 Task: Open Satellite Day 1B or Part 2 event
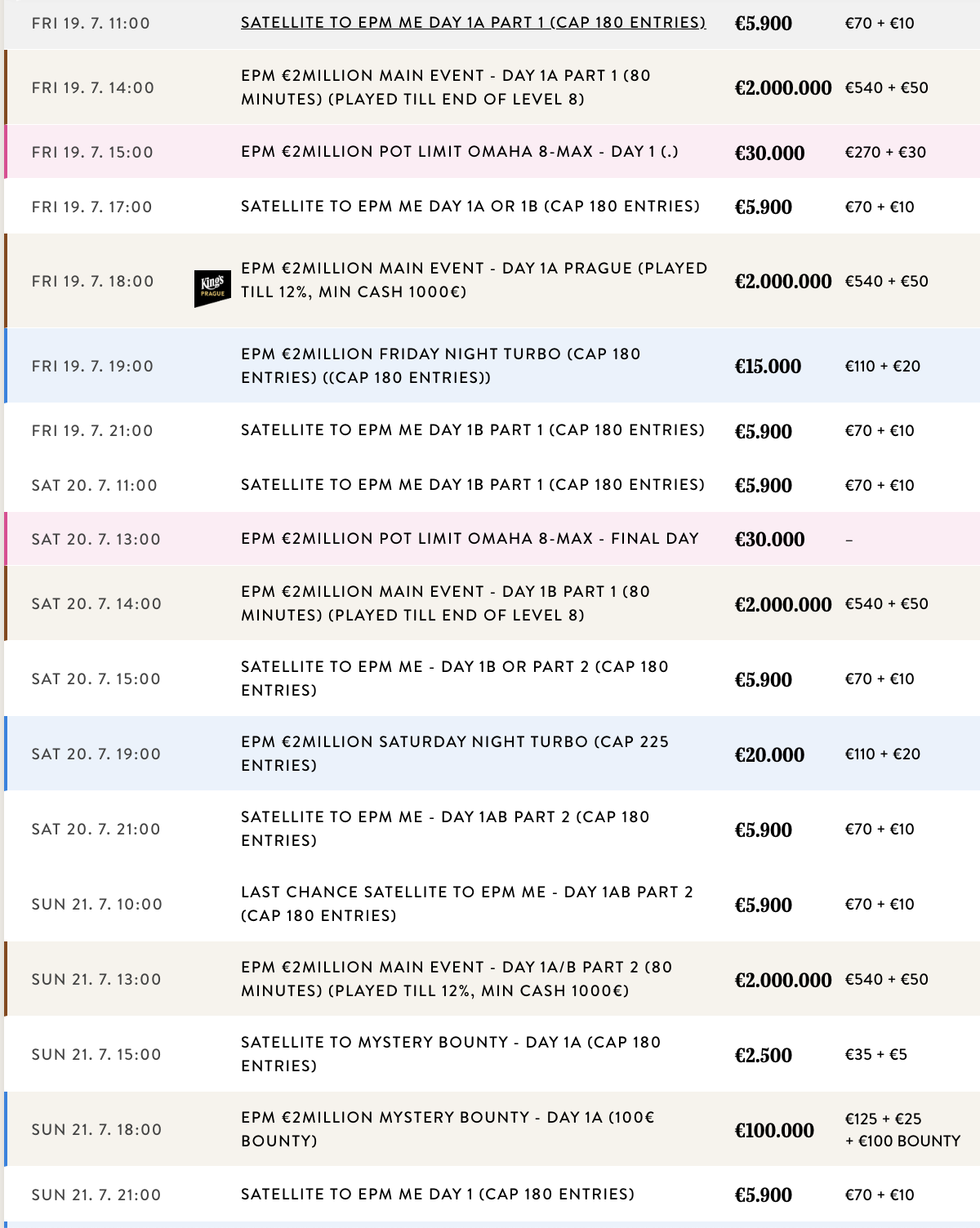(454, 679)
